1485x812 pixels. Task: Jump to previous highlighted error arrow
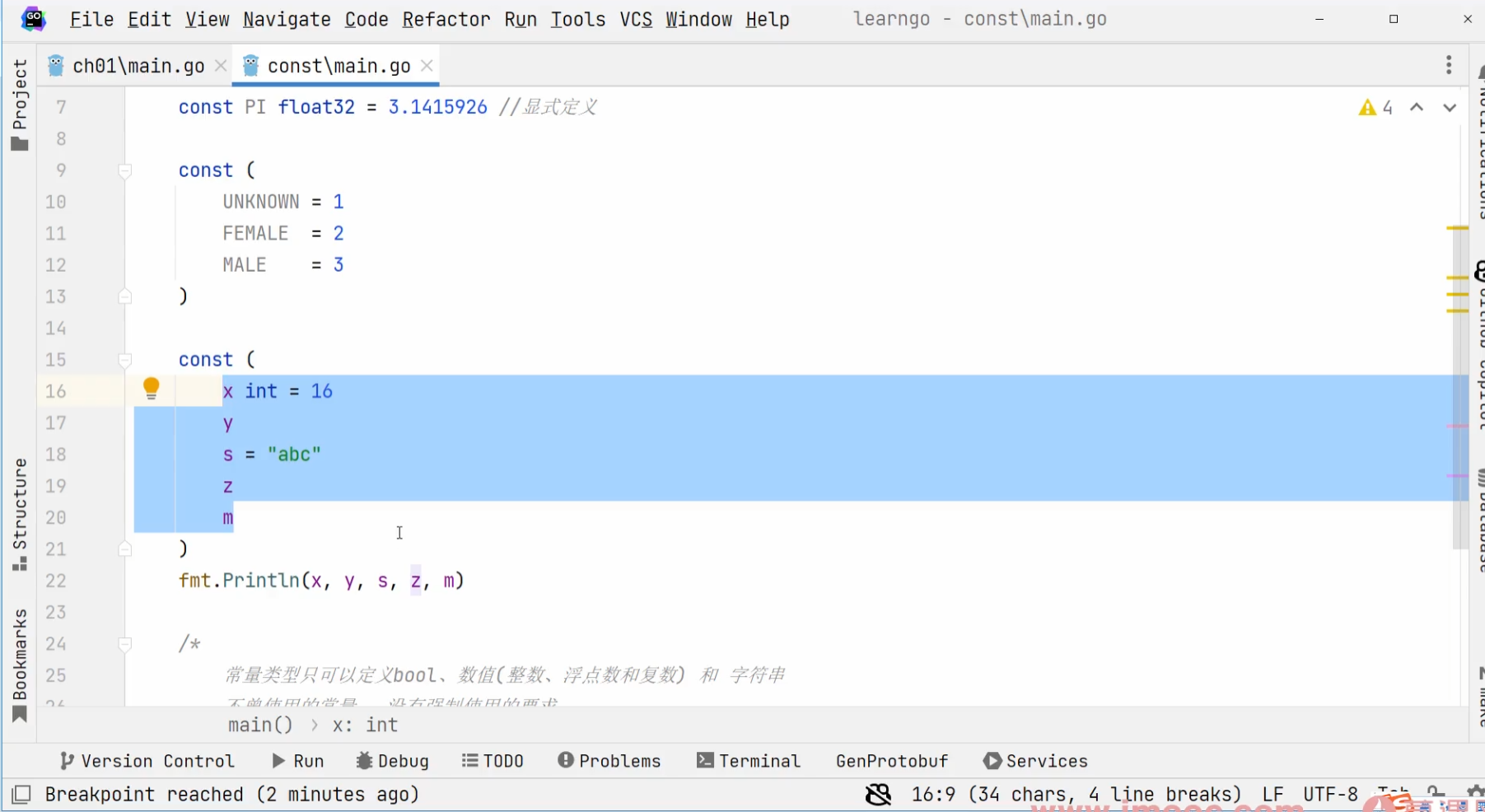(x=1417, y=108)
